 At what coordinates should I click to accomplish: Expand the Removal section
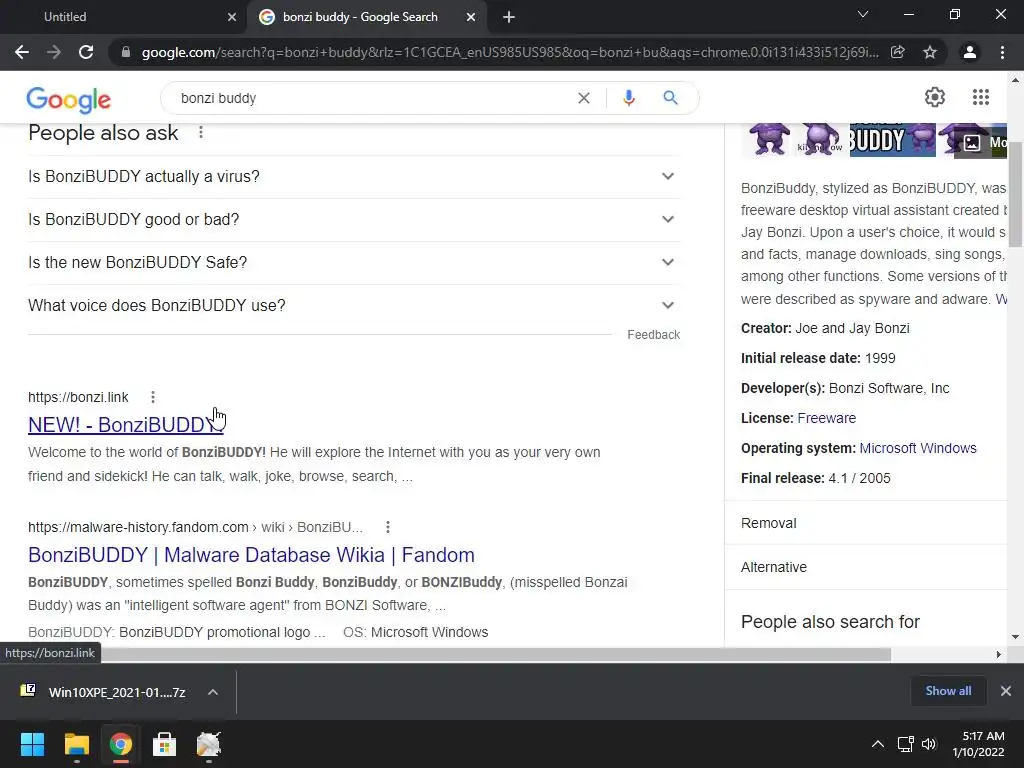(865, 523)
